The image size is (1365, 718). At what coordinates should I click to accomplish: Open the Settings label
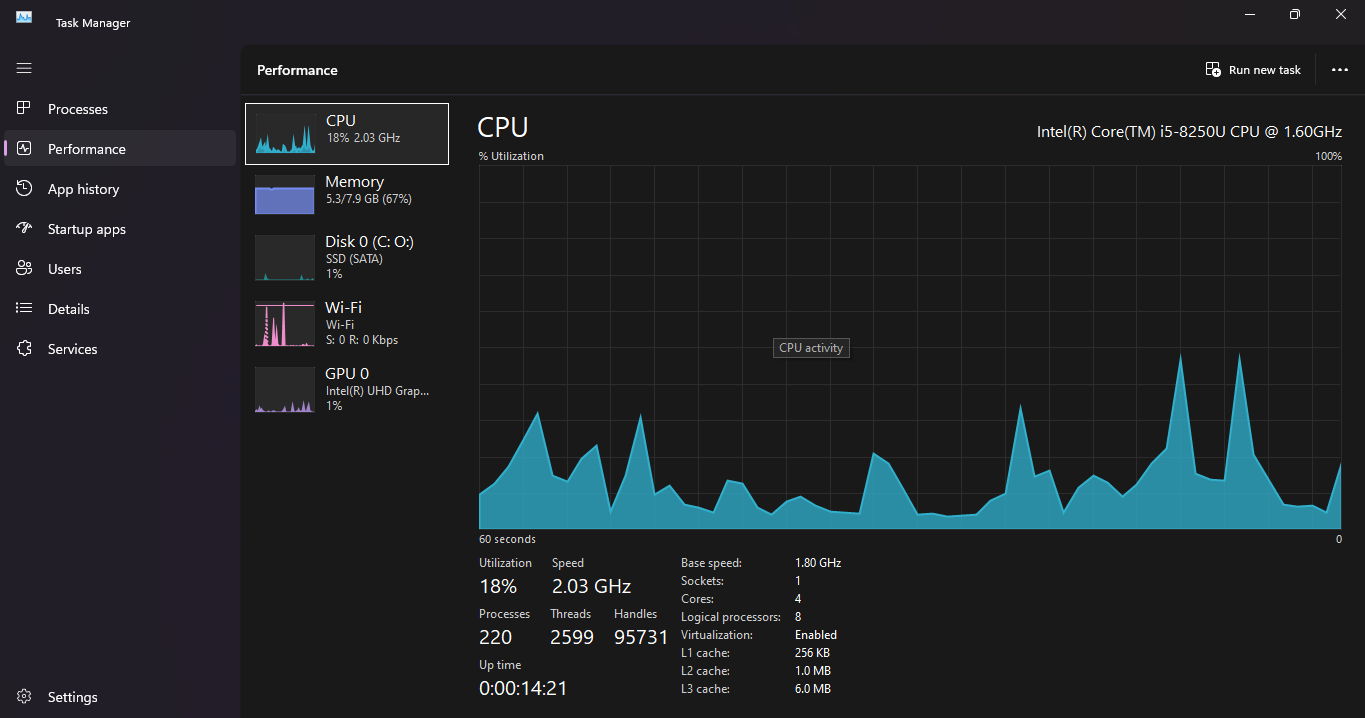[x=73, y=697]
